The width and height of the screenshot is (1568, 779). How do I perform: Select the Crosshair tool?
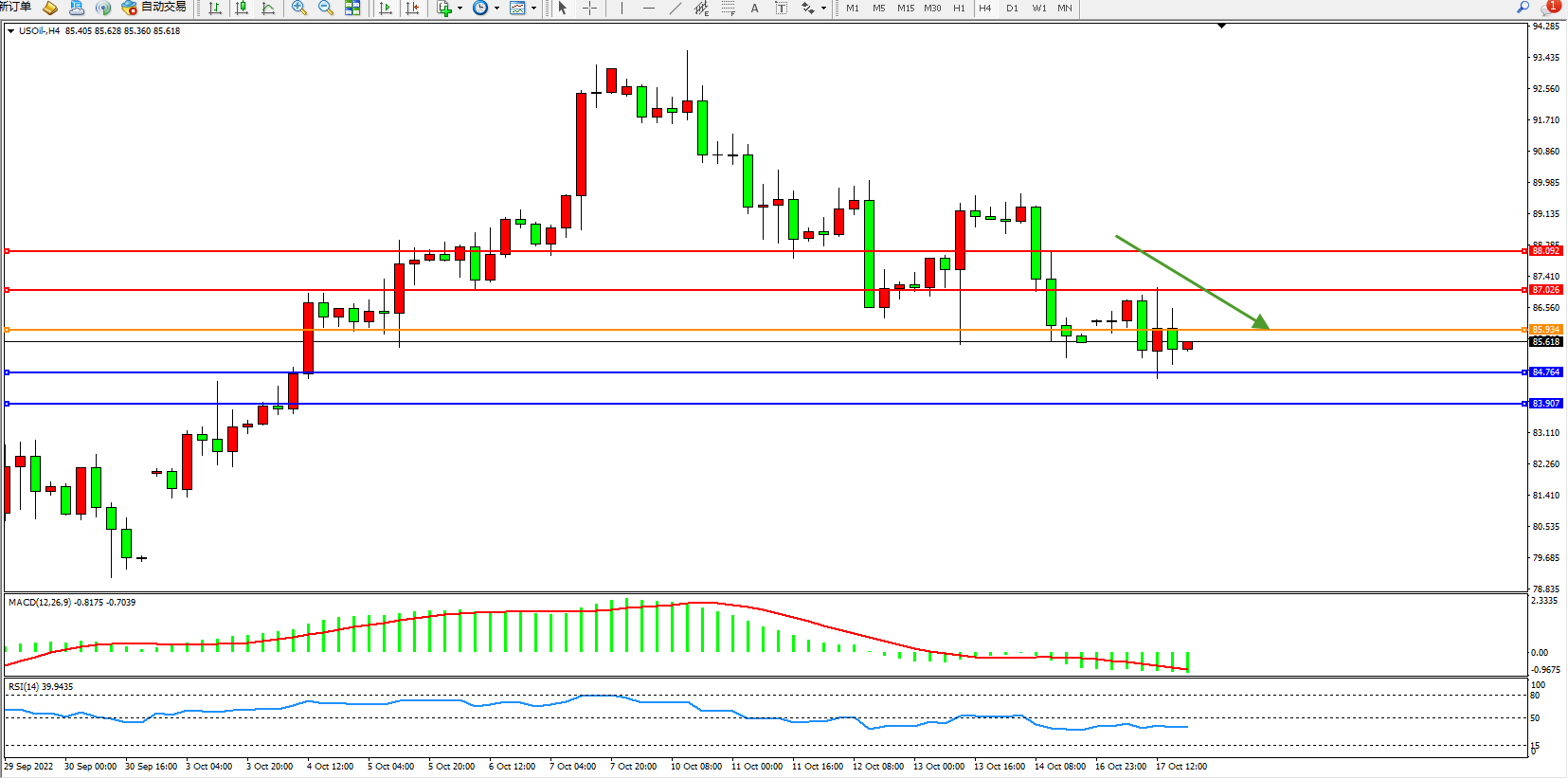tap(589, 9)
